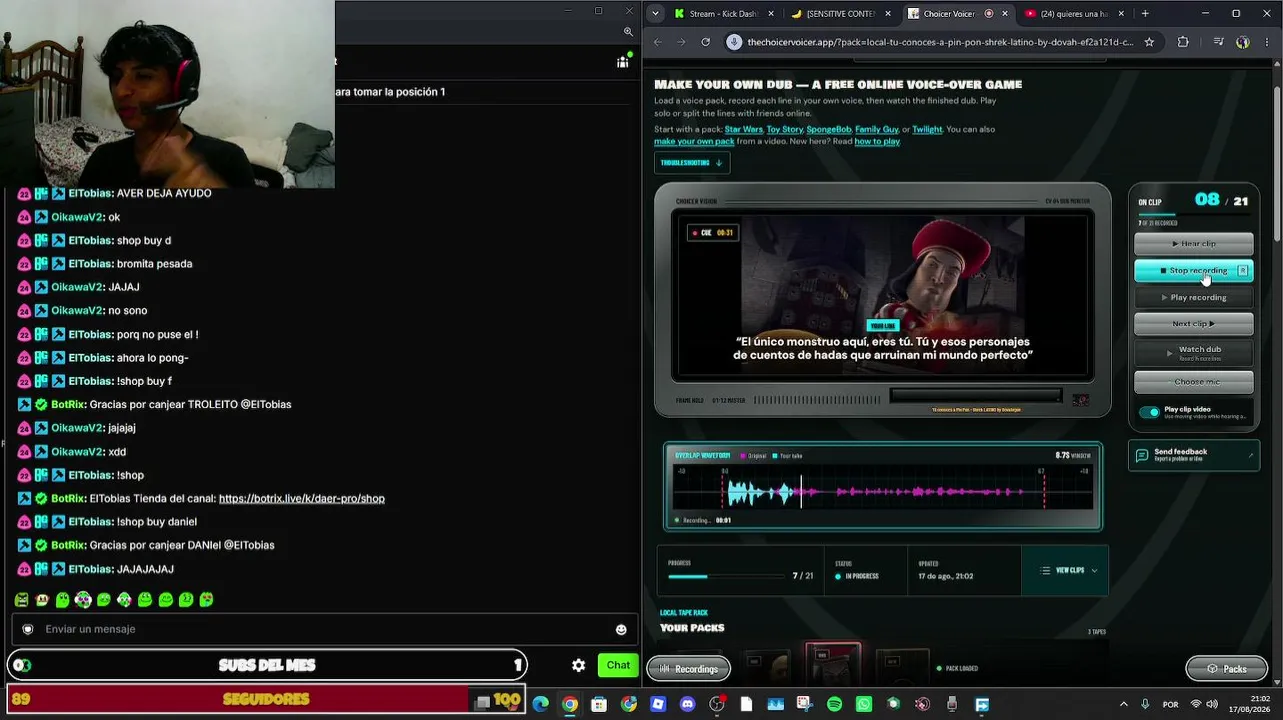Bookmark this page with the star icon
This screenshot has height=720, width=1283.
click(1149, 42)
